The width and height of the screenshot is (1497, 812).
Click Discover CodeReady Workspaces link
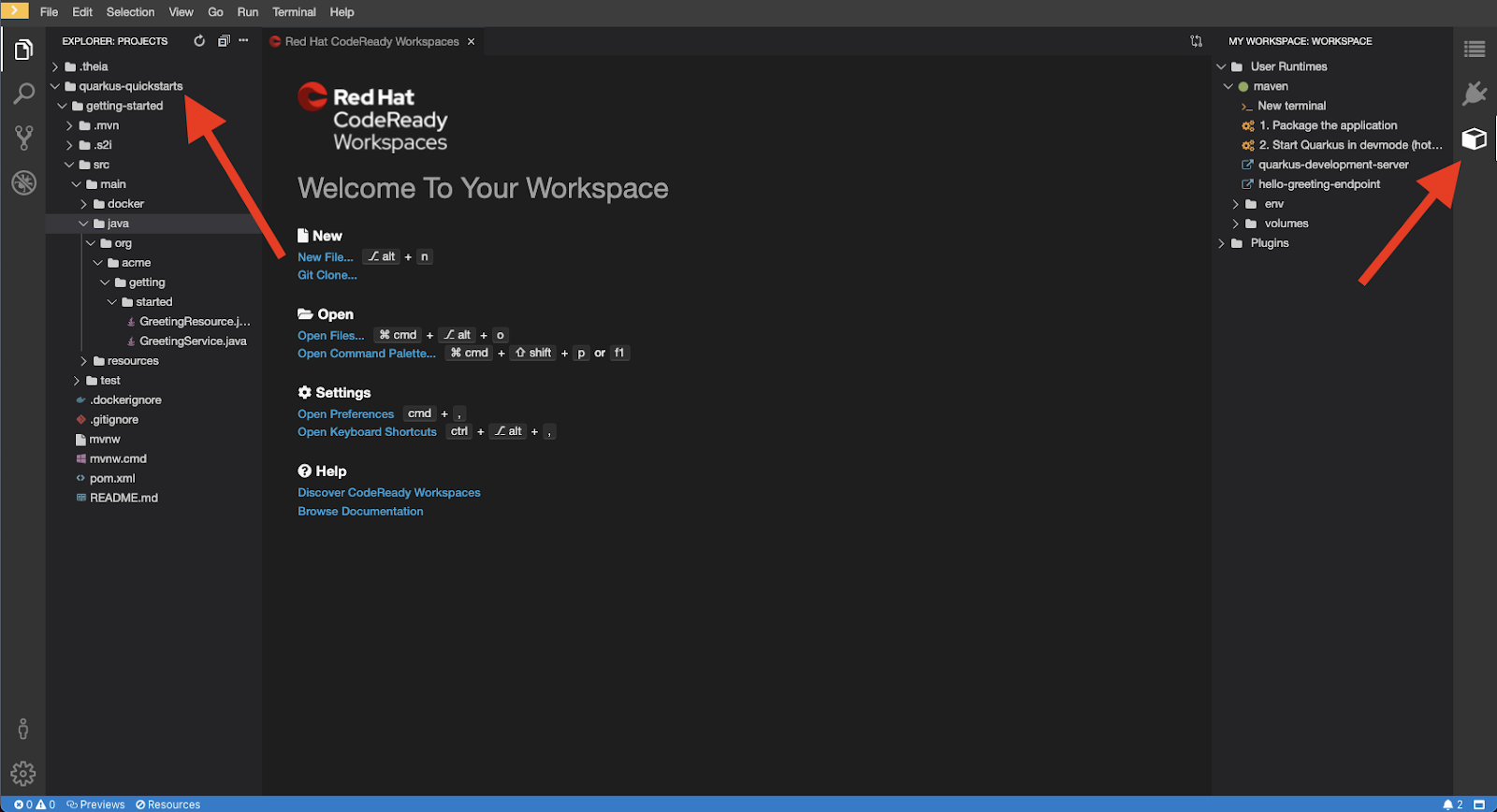pos(389,493)
